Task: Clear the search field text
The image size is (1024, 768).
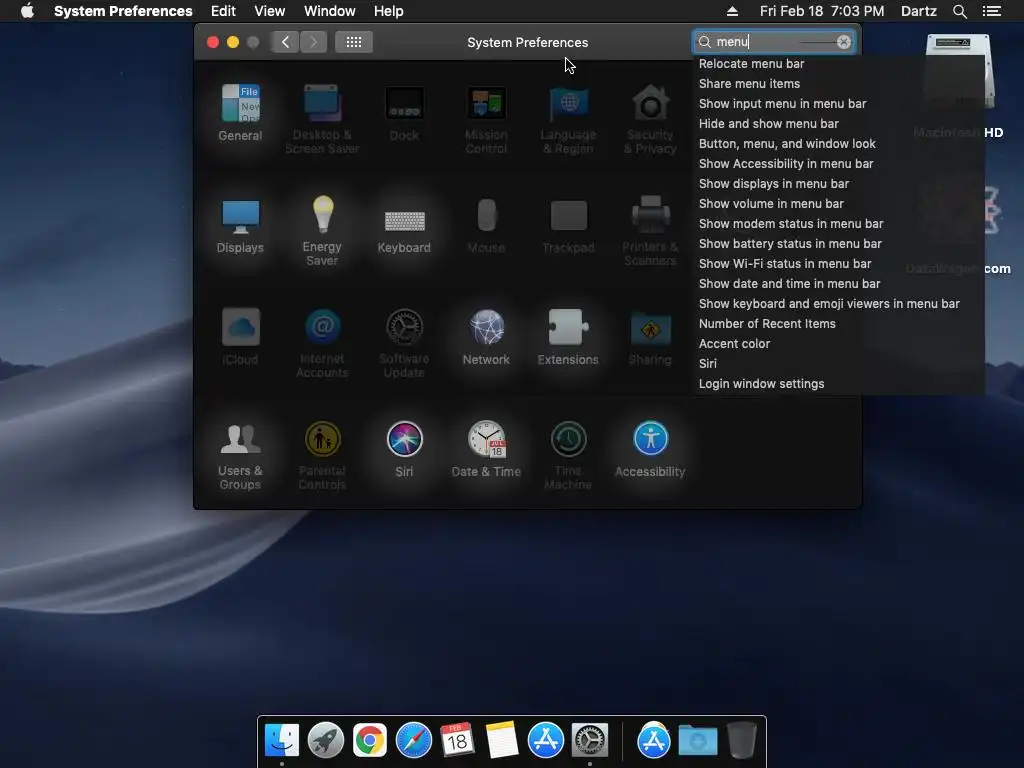Action: 844,42
